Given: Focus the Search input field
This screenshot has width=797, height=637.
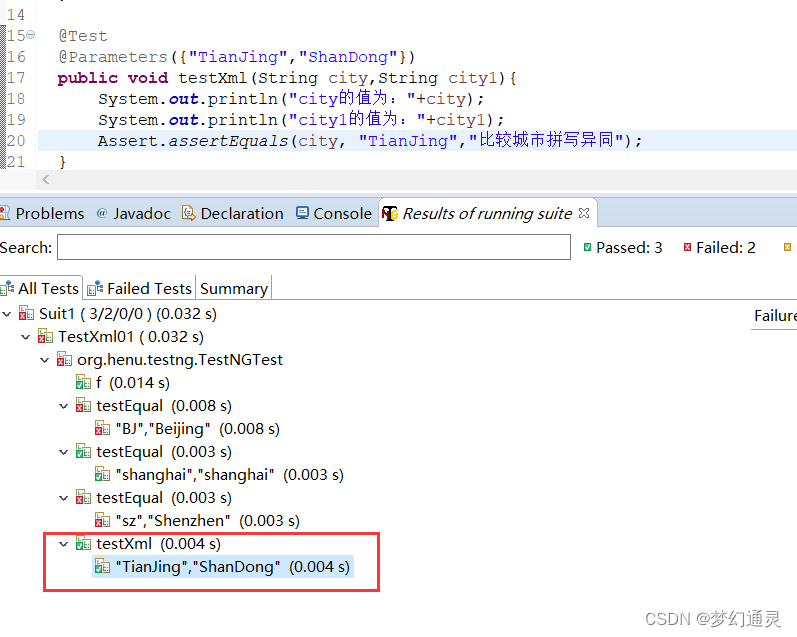Looking at the screenshot, I should pyautogui.click(x=314, y=247).
